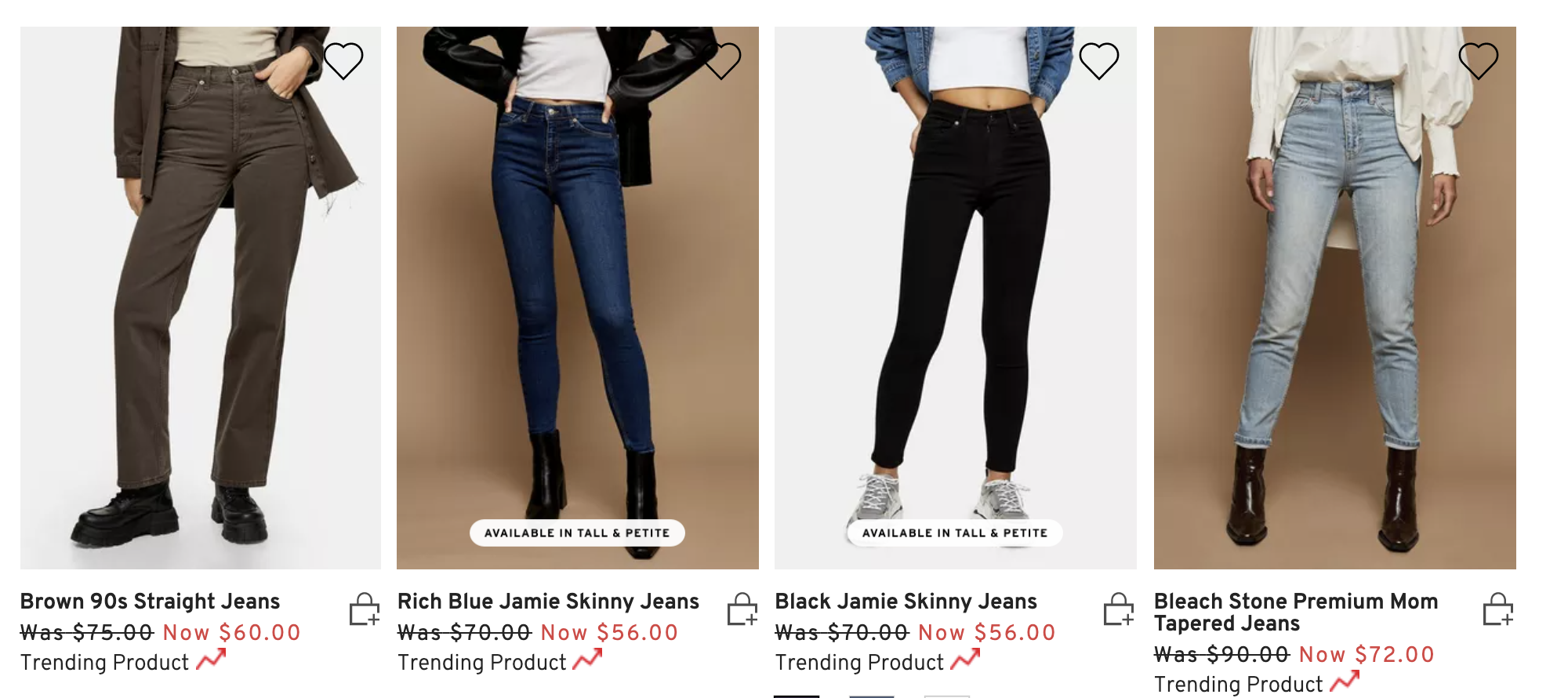Add Black Jamie Skinny Jeans to wishlist heart
The height and width of the screenshot is (698, 1568).
[1099, 60]
